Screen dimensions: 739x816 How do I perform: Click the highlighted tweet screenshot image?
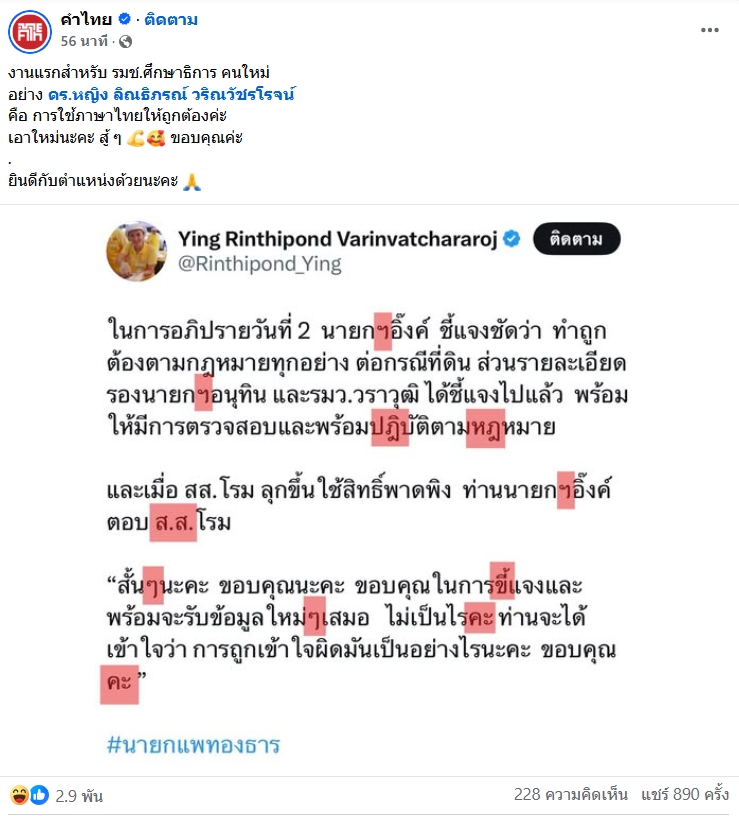(x=370, y=489)
